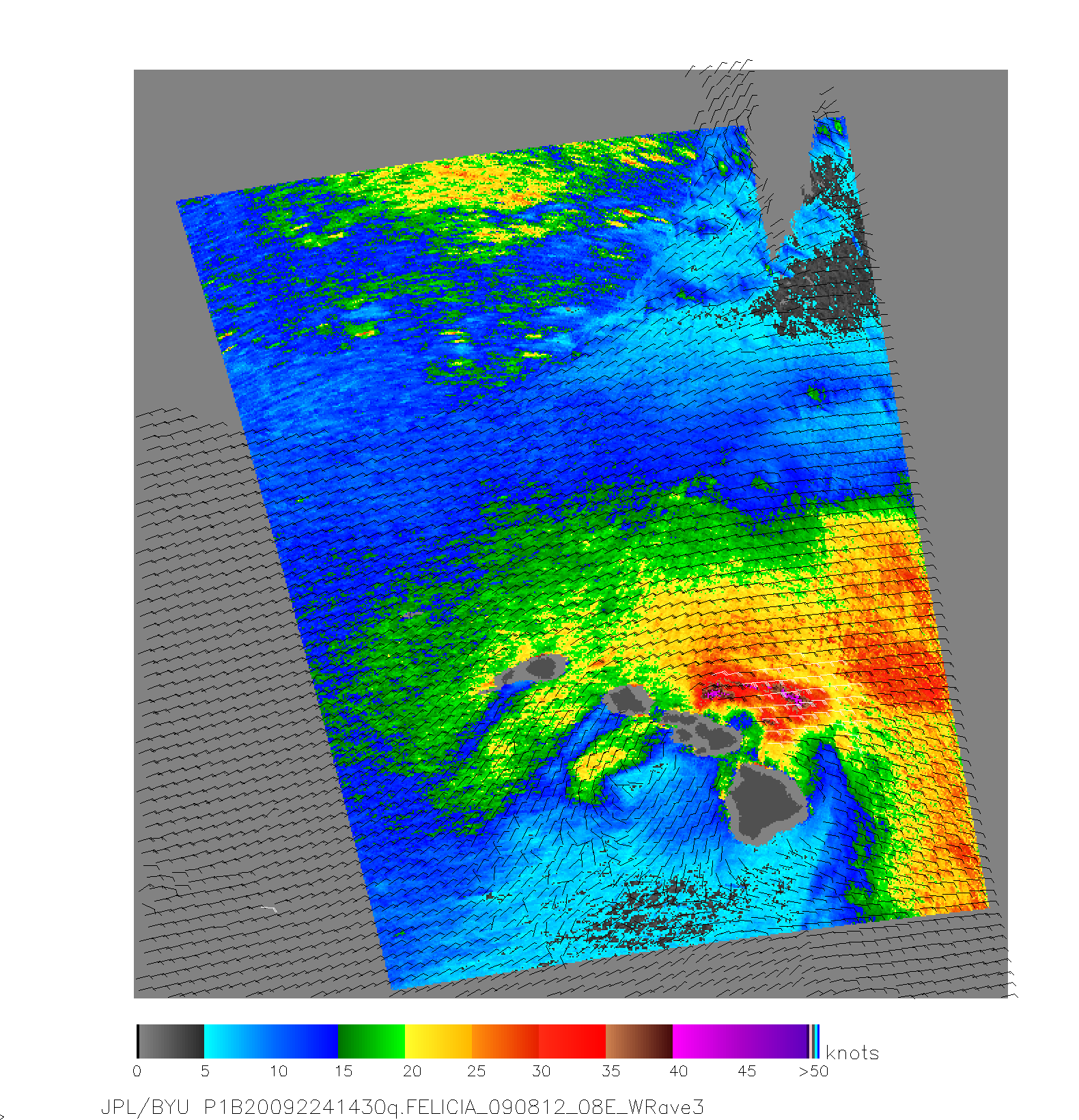Click the '>50' legend tick label

pos(814,1071)
